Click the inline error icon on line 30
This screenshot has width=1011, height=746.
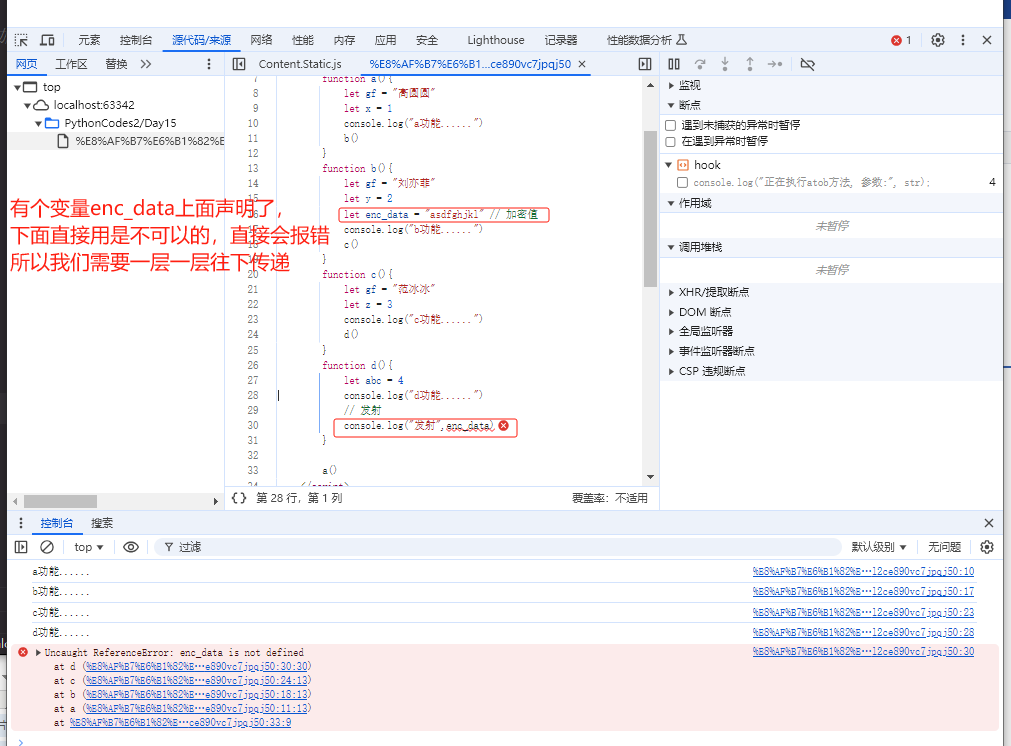(504, 426)
